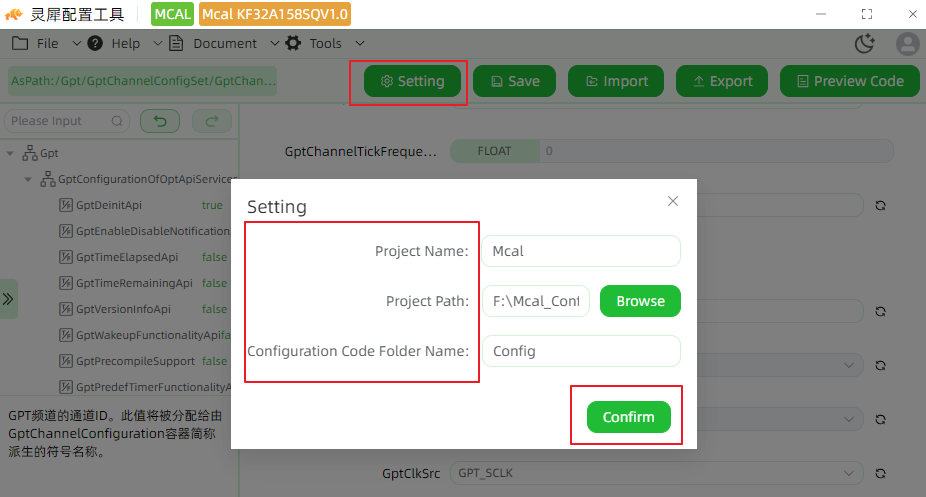The image size is (926, 497).
Task: Select GptPrecompileSupport tree item
Action: pyautogui.click(x=135, y=361)
